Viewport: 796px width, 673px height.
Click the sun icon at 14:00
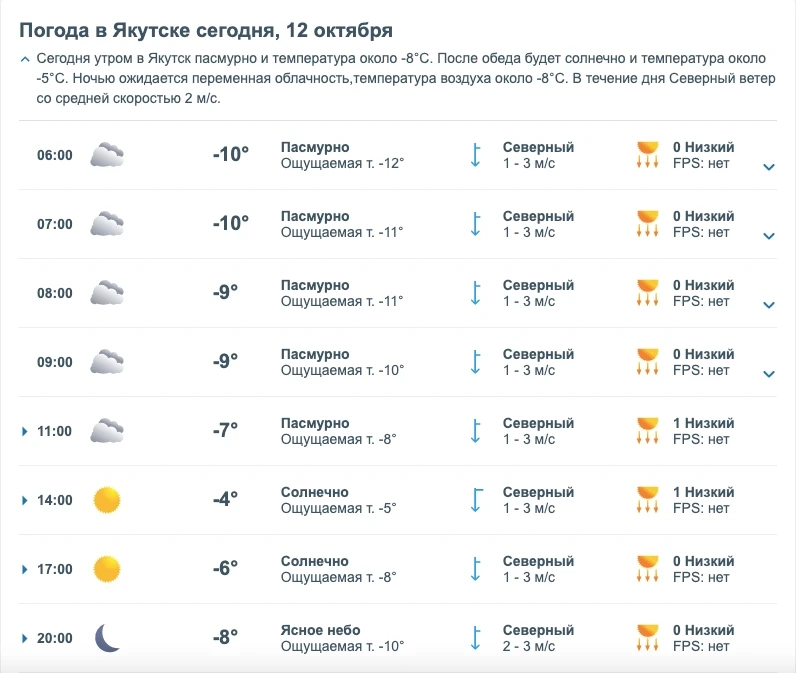[107, 500]
